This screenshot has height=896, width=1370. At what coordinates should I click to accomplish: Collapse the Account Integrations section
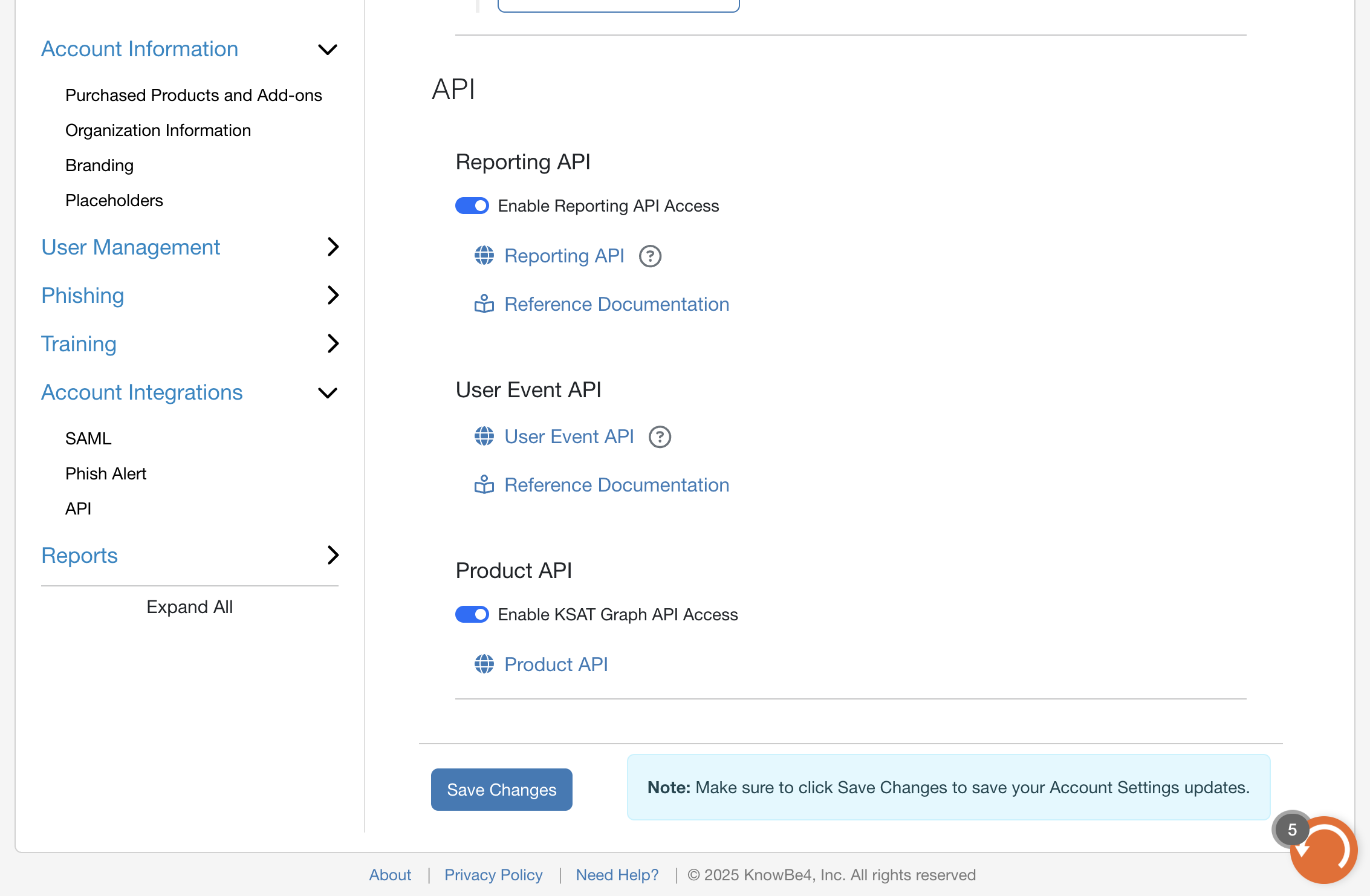pos(327,393)
